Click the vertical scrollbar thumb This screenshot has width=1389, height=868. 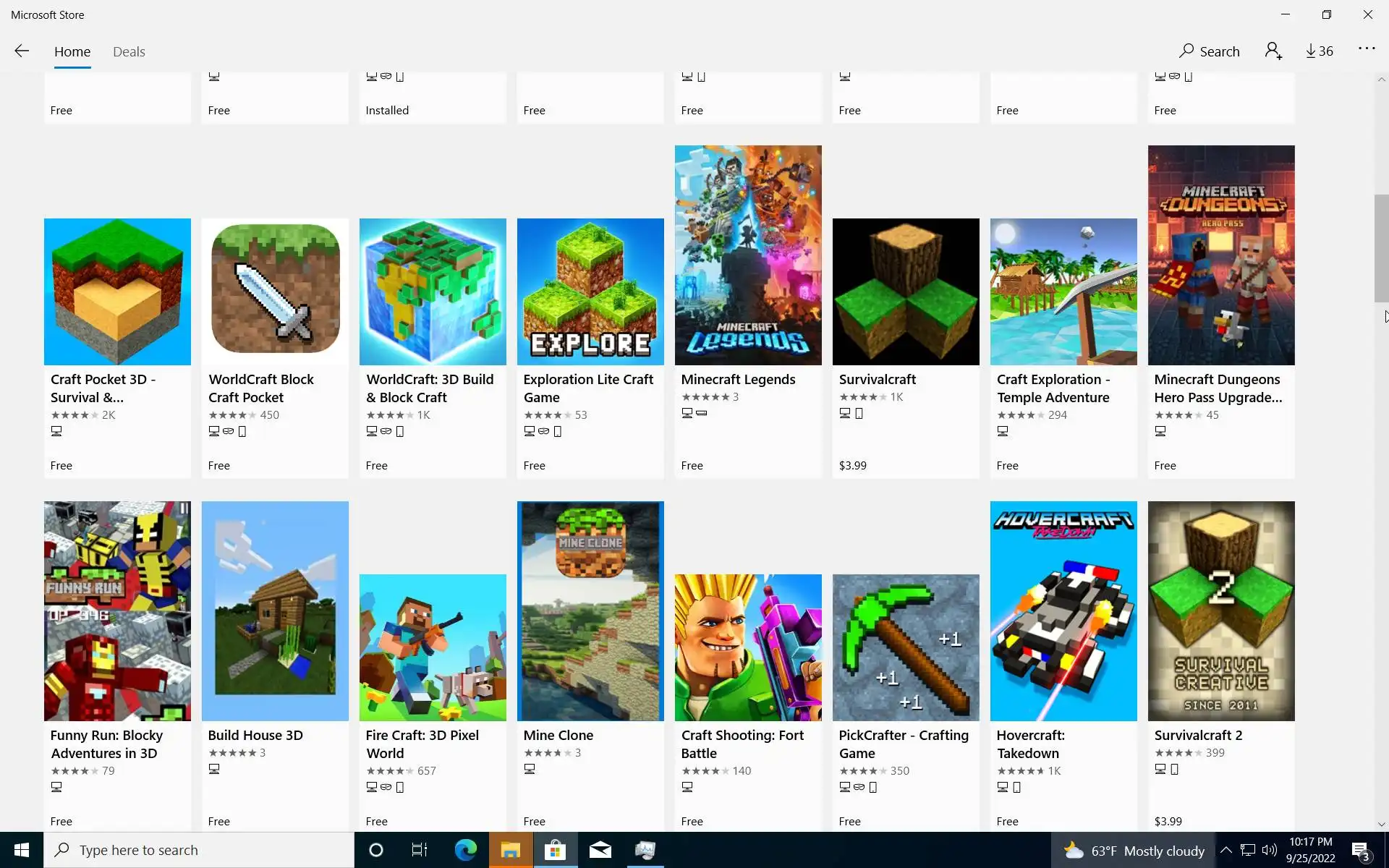[1381, 247]
